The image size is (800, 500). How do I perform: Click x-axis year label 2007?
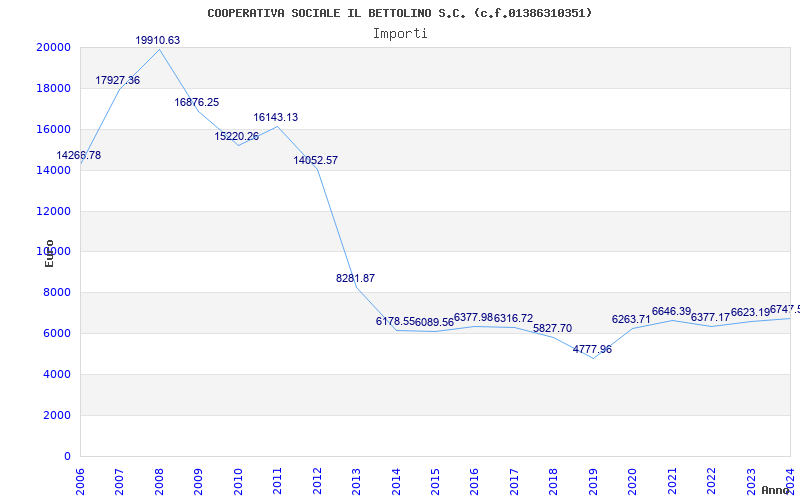tap(119, 482)
